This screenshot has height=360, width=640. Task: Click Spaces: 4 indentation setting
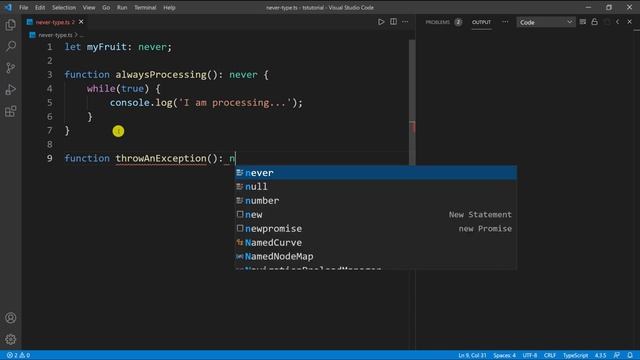point(504,355)
